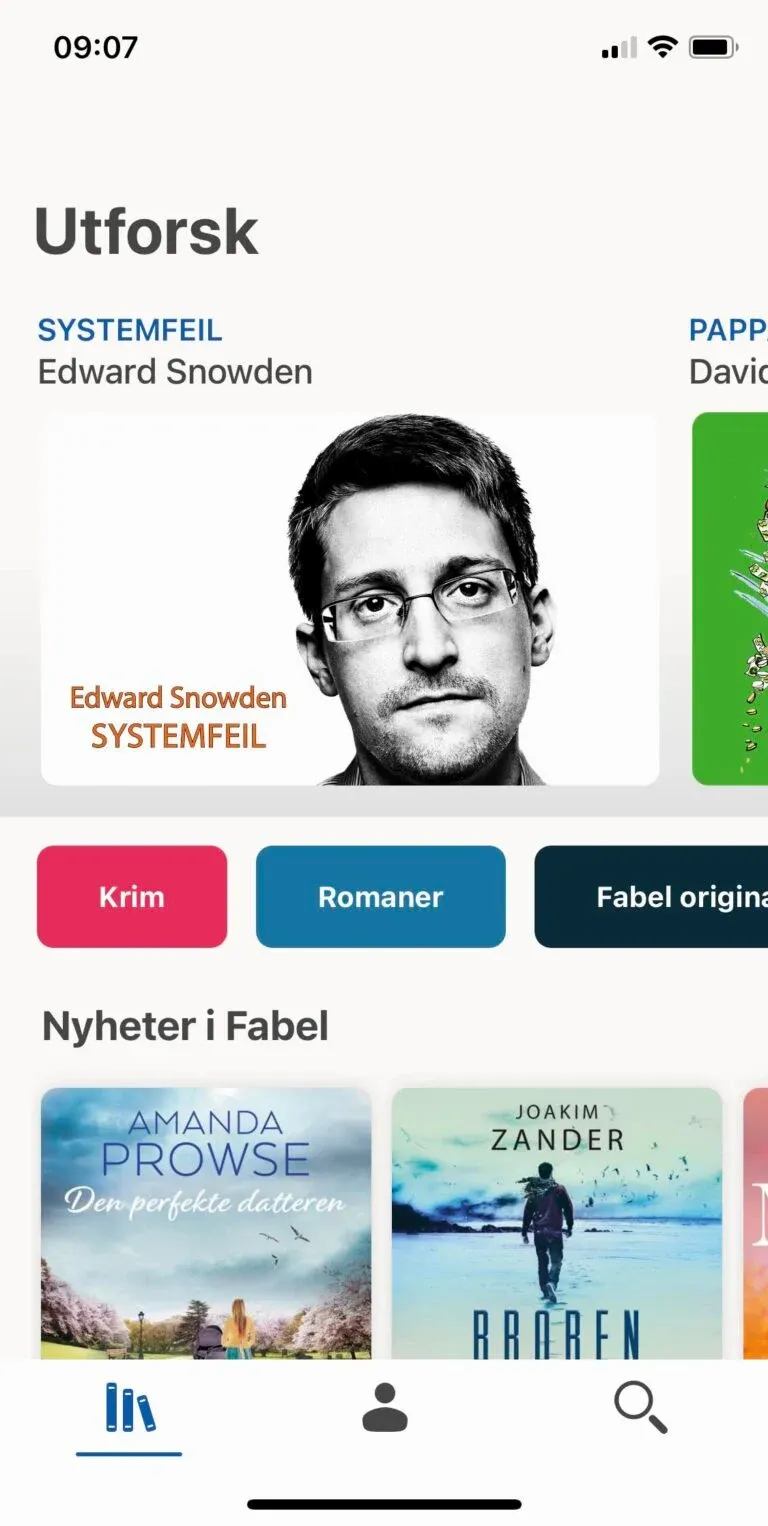
Task: Open the green book banner on the right
Action: (x=730, y=599)
